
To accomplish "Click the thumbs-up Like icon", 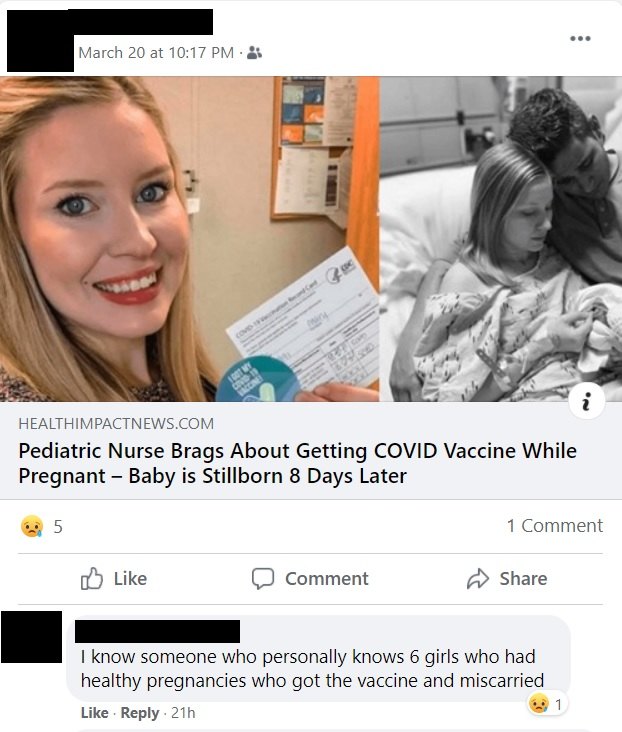I will click(92, 578).
